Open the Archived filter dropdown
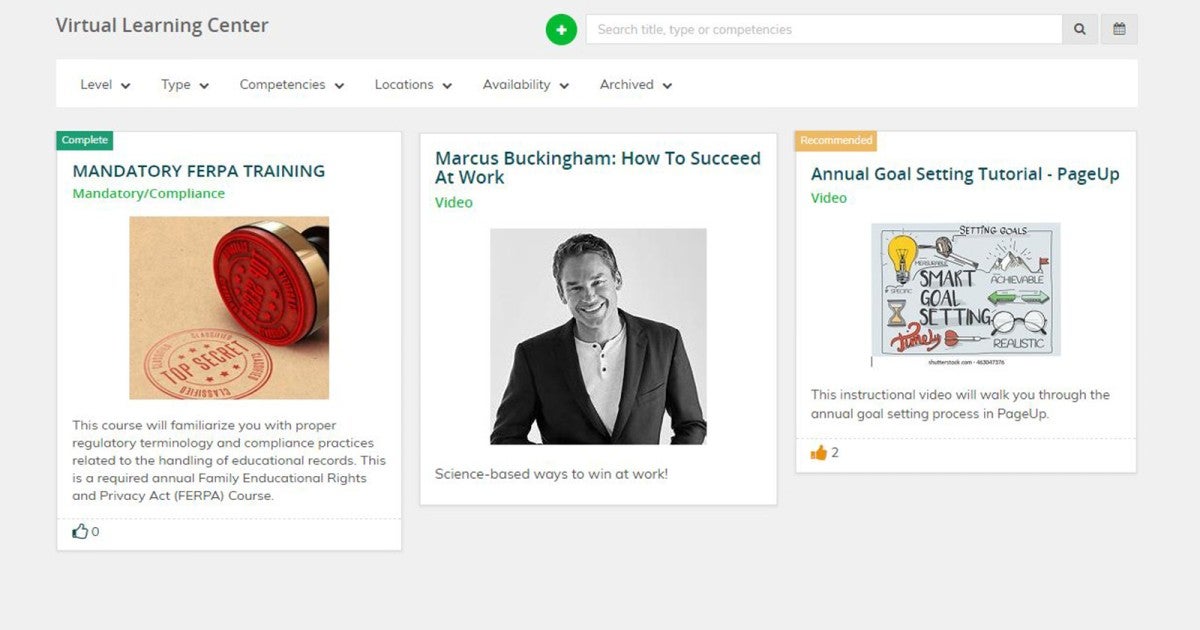Image resolution: width=1200 pixels, height=630 pixels. (635, 85)
